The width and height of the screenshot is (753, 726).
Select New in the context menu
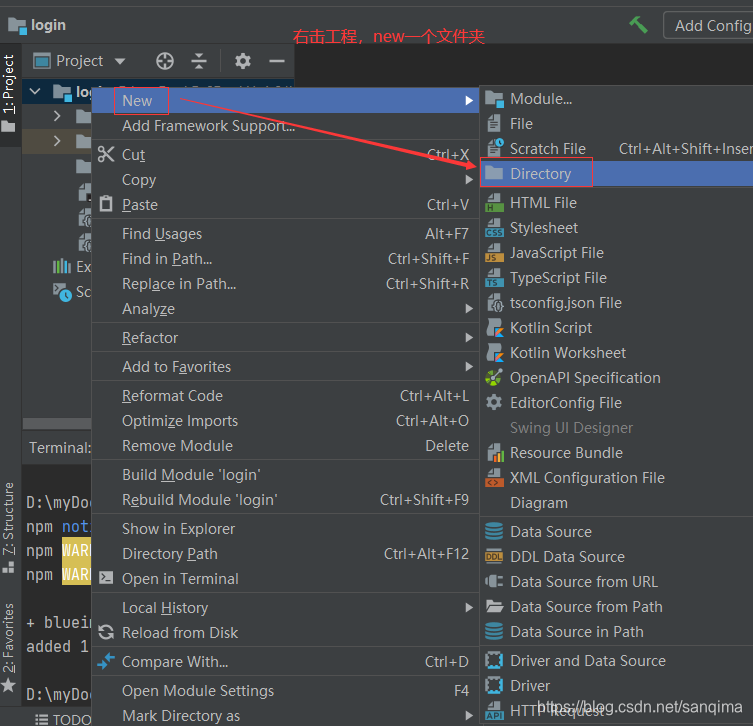click(x=285, y=101)
